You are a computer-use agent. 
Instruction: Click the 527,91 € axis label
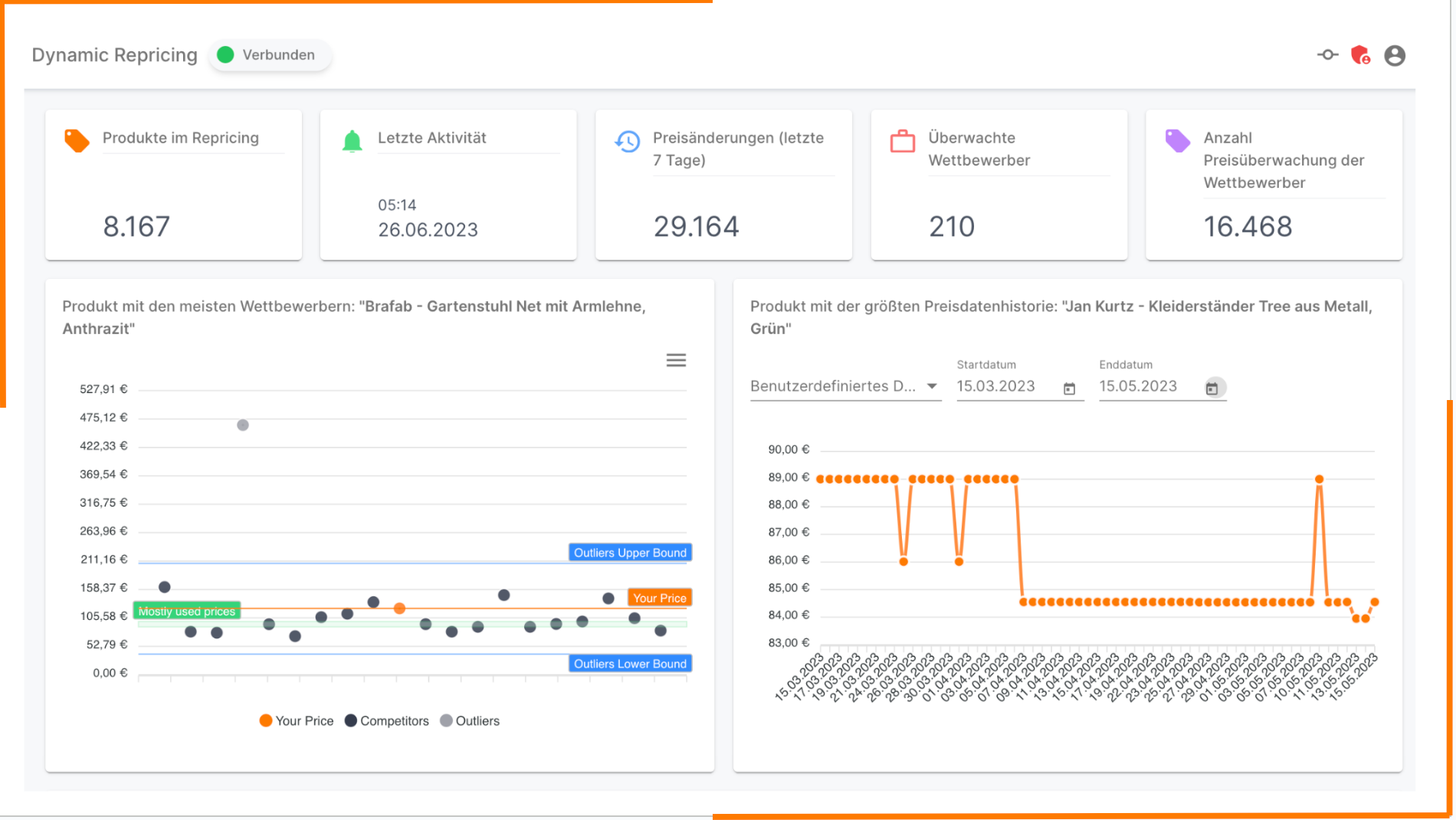(103, 389)
